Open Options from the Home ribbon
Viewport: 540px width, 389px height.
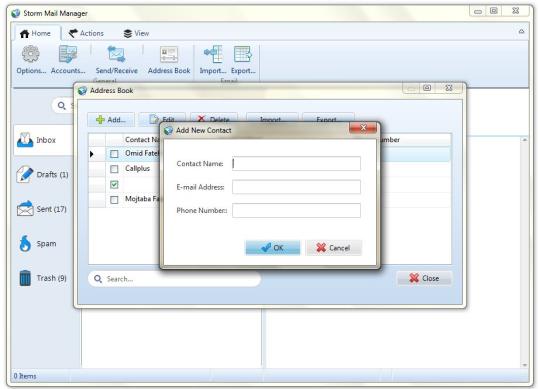31,60
